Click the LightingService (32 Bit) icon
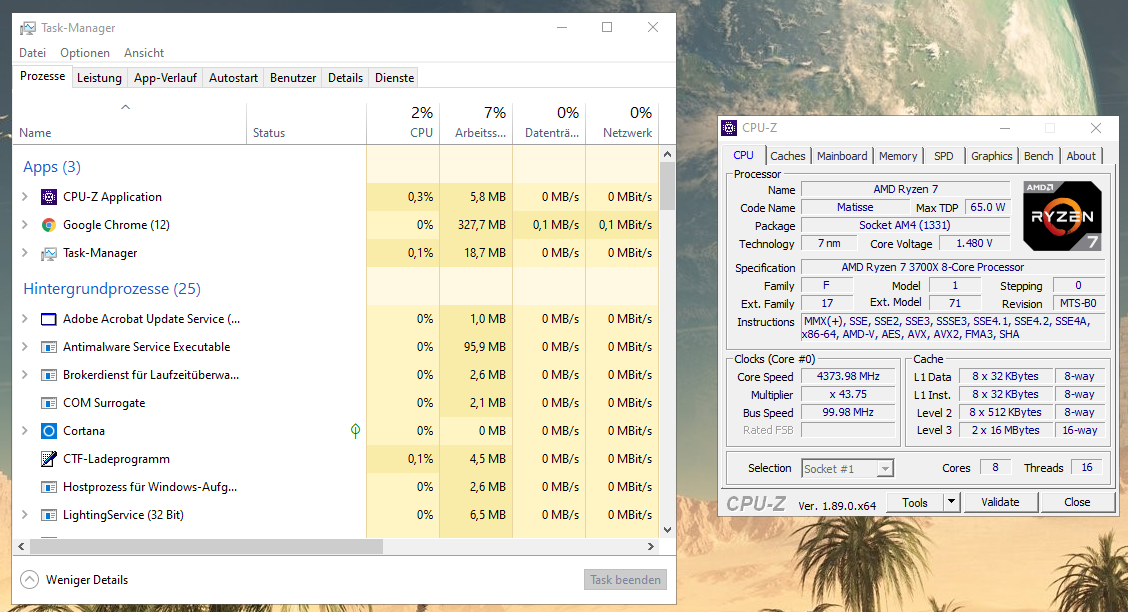This screenshot has height=612, width=1128. click(49, 516)
